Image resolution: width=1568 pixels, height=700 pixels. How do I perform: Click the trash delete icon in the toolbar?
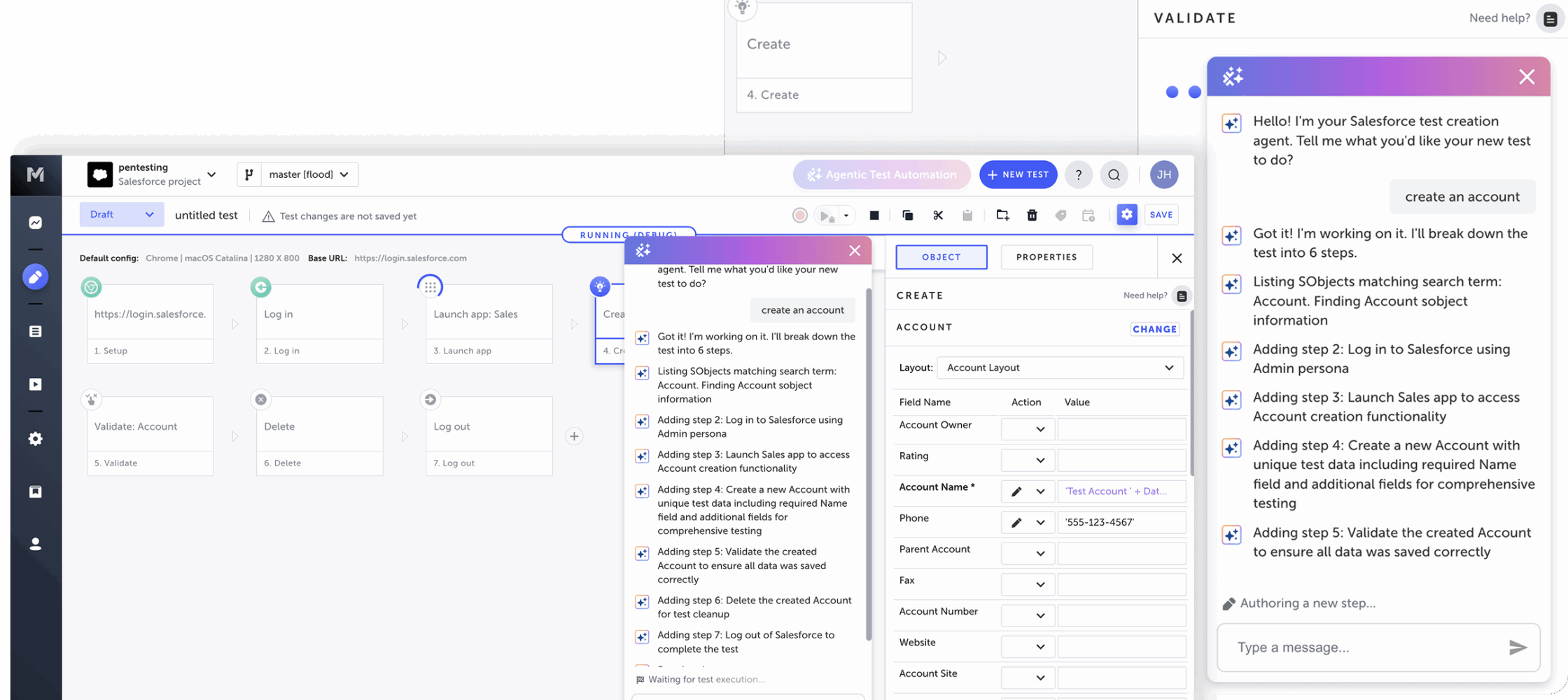click(x=1032, y=215)
